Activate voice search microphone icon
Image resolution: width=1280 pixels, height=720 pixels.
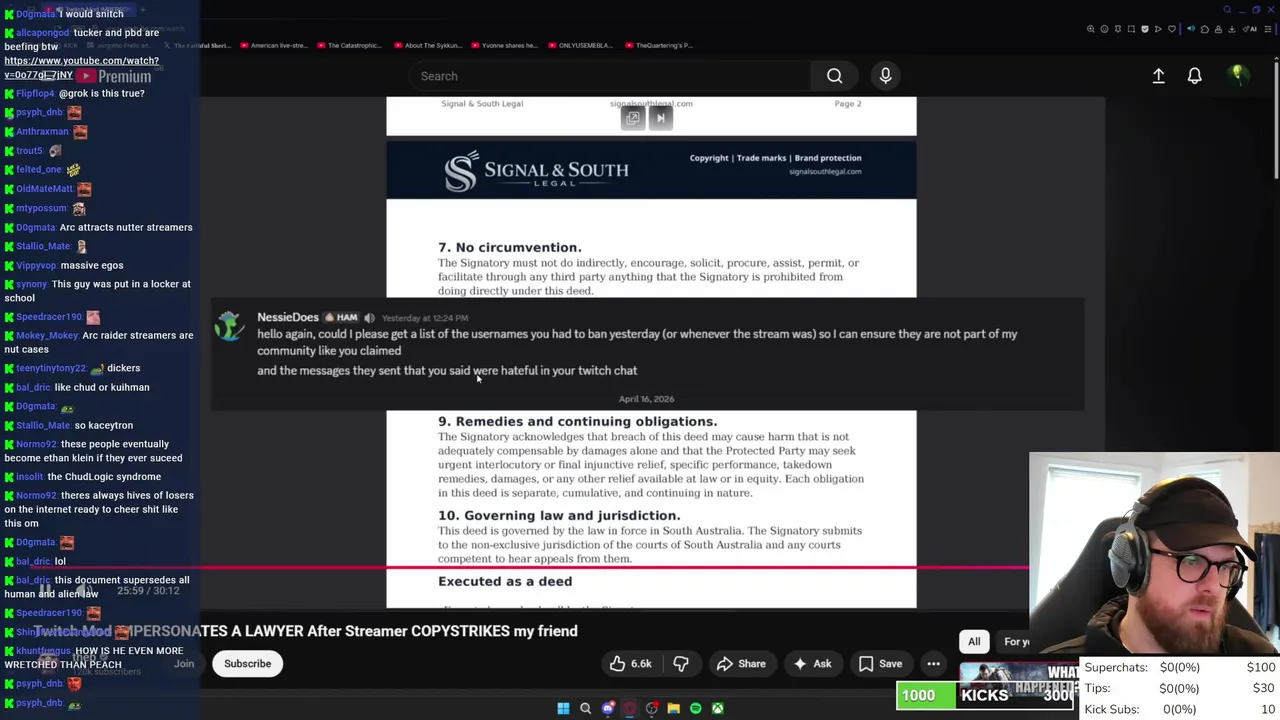click(885, 76)
